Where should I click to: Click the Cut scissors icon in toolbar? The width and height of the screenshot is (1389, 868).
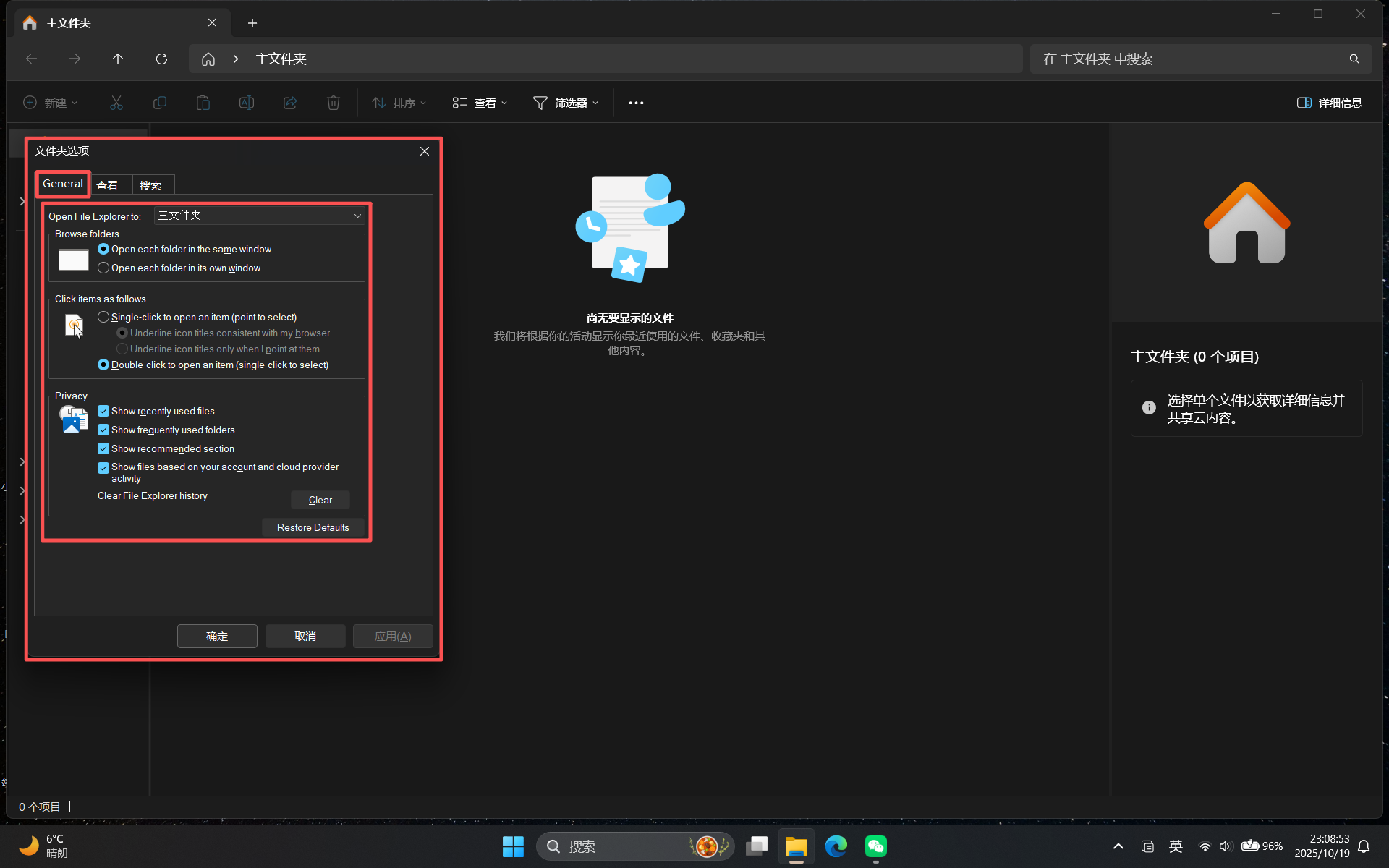(116, 103)
